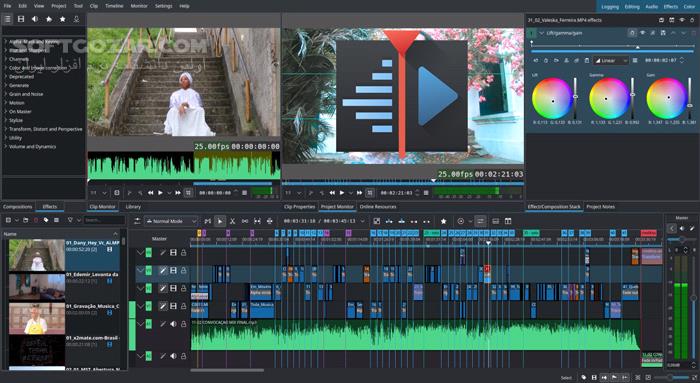Play the clip monitor video
This screenshot has height=383, width=700.
pos(160,193)
